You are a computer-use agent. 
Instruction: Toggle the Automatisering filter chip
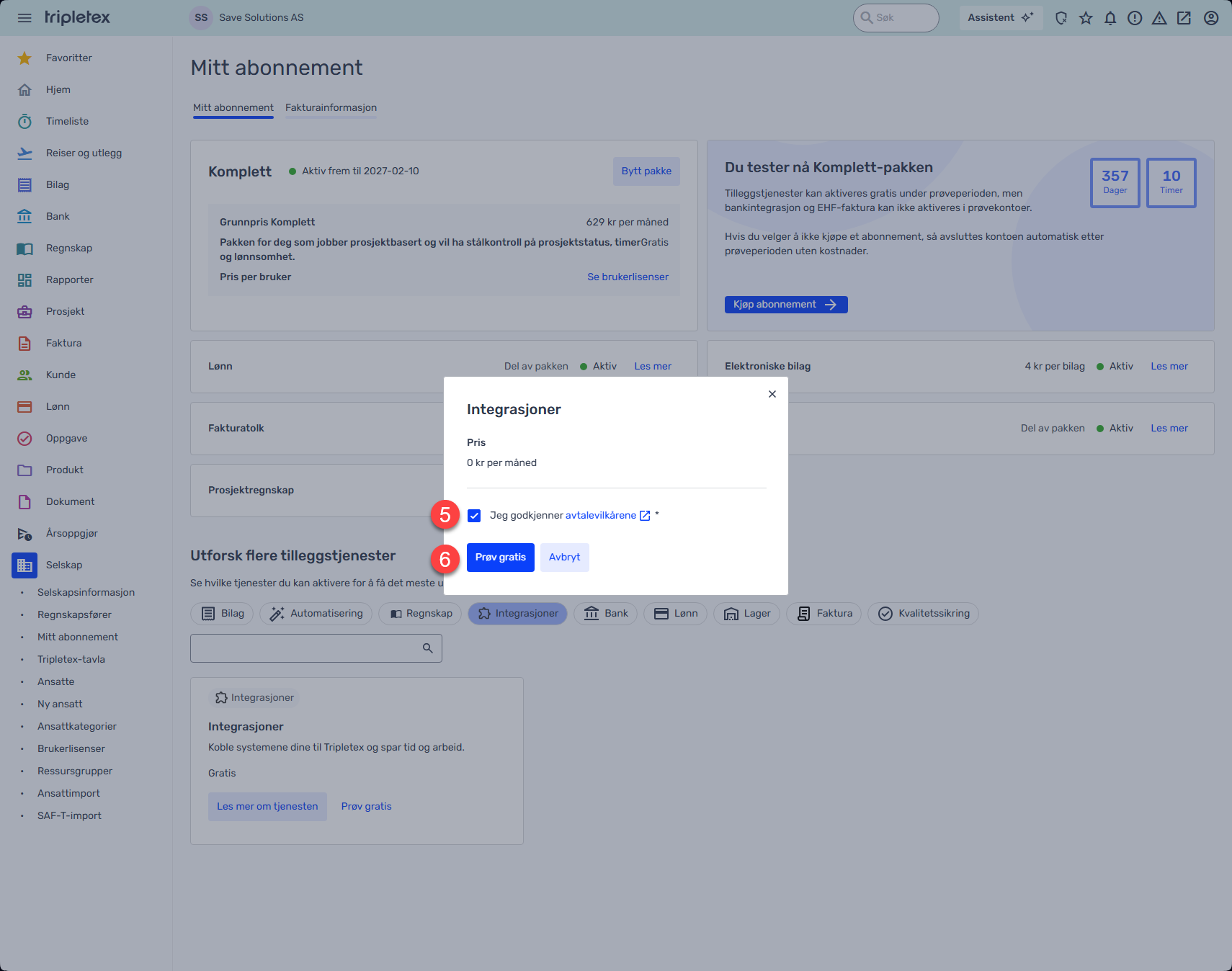[x=316, y=614]
